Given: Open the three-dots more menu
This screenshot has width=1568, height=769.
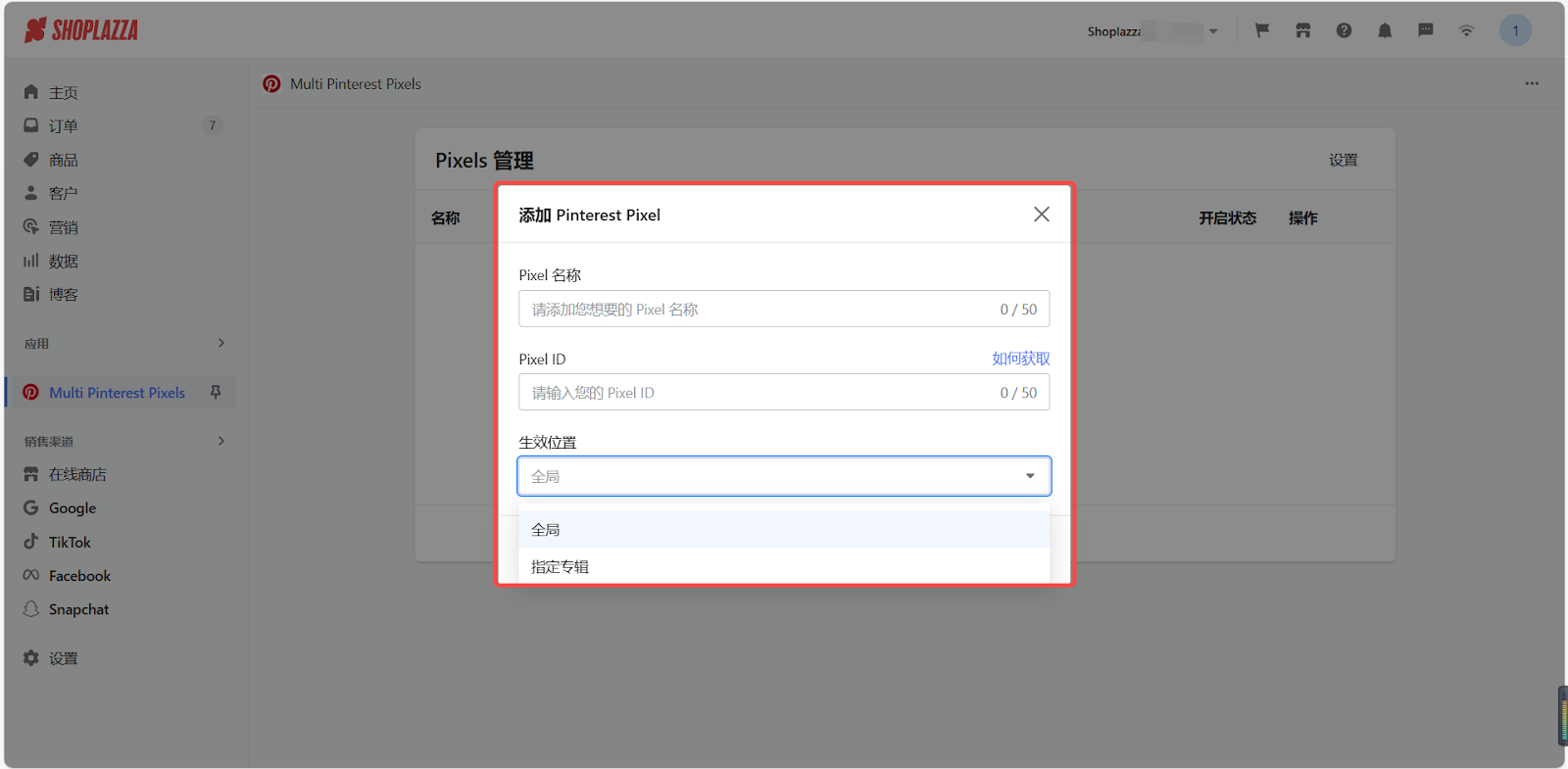Looking at the screenshot, I should (x=1532, y=83).
